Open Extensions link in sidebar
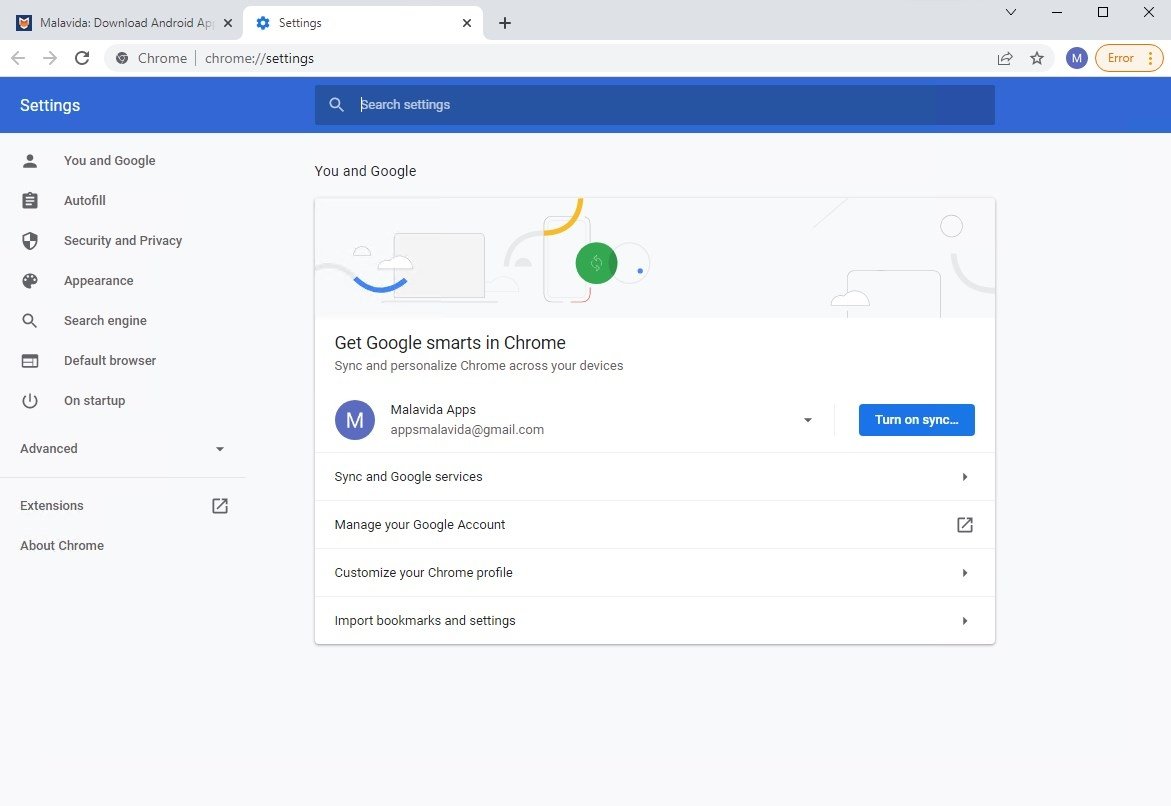The image size is (1171, 806). [x=52, y=506]
